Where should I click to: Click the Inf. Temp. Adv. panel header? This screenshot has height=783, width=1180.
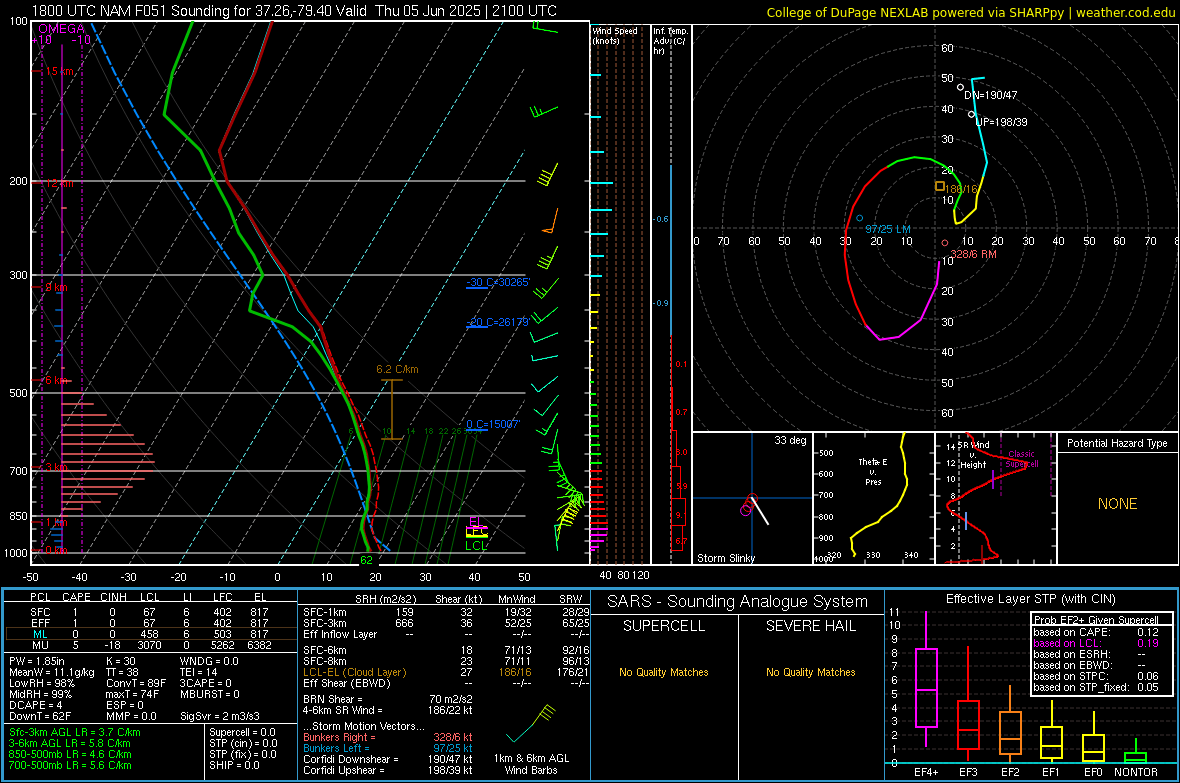(670, 41)
